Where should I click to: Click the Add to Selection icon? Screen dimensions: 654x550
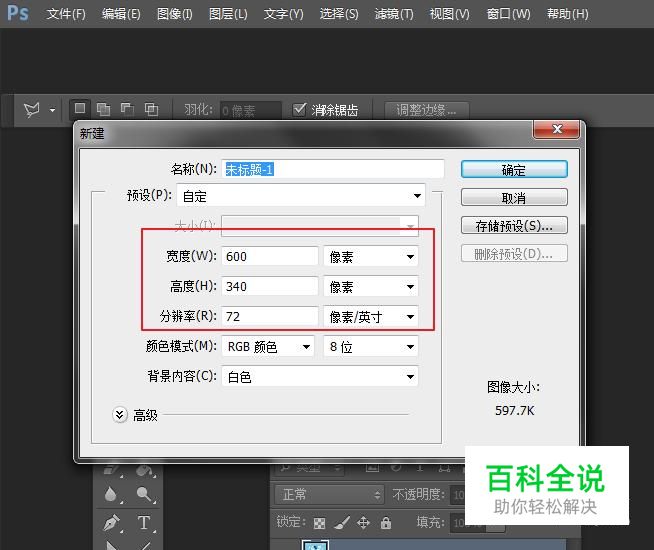103,109
